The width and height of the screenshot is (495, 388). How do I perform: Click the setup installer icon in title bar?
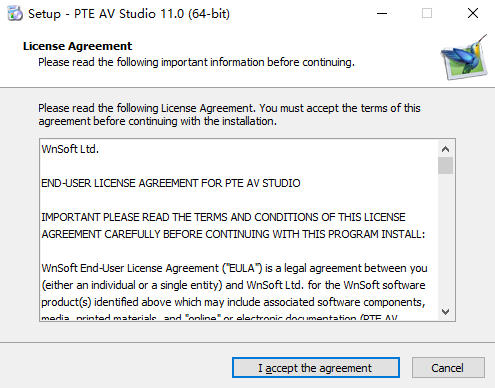tap(15, 13)
